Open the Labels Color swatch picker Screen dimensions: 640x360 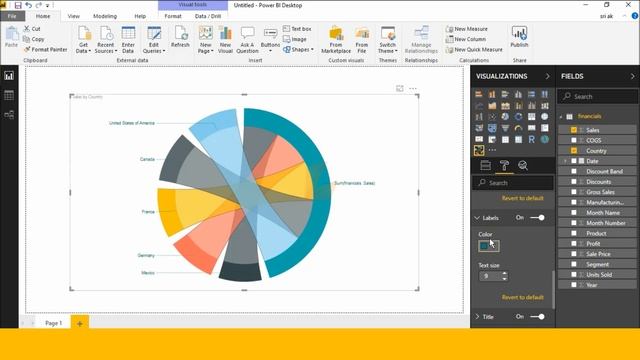(x=488, y=246)
